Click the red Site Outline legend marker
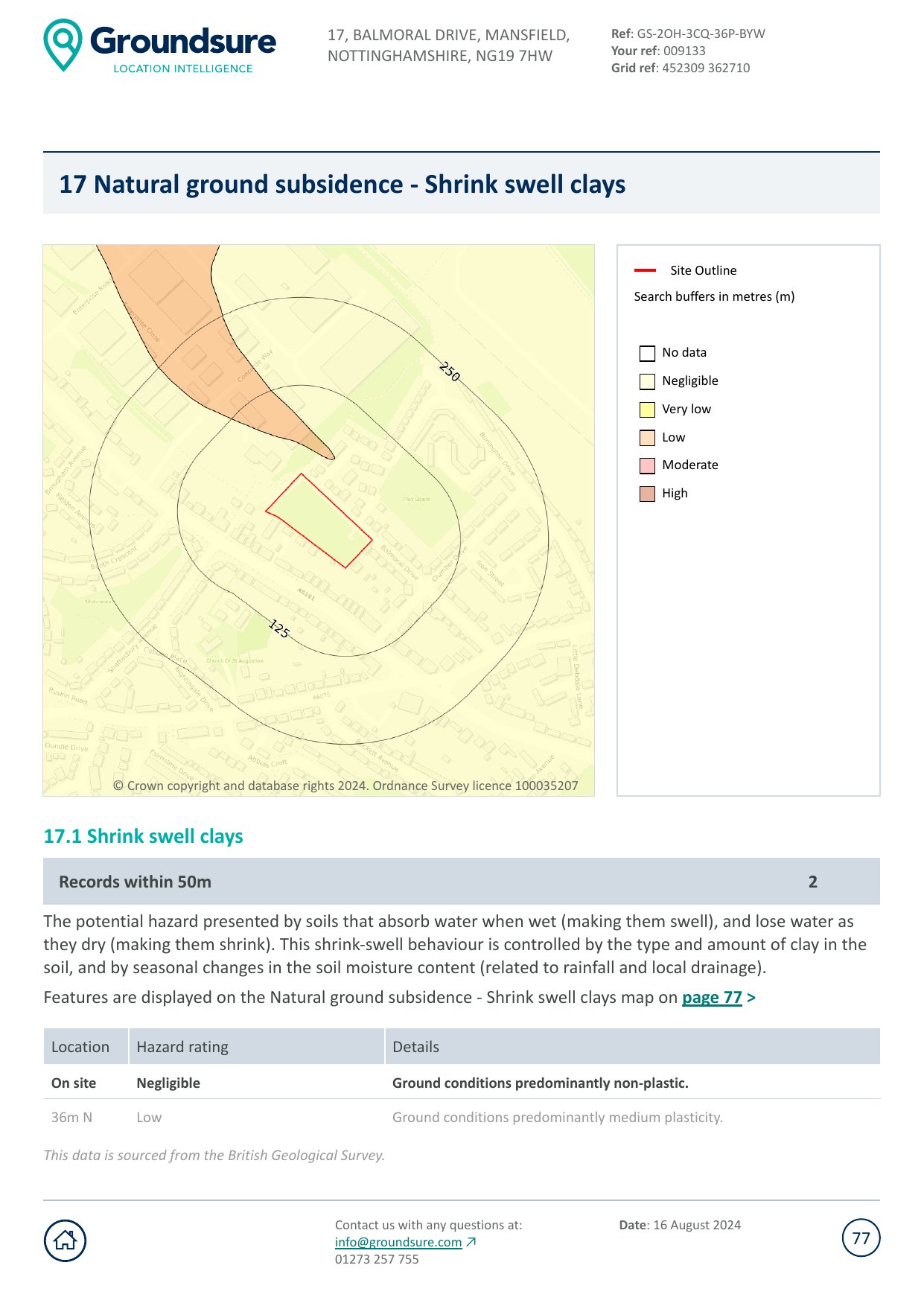Viewport: 924px width, 1306px height. point(645,270)
